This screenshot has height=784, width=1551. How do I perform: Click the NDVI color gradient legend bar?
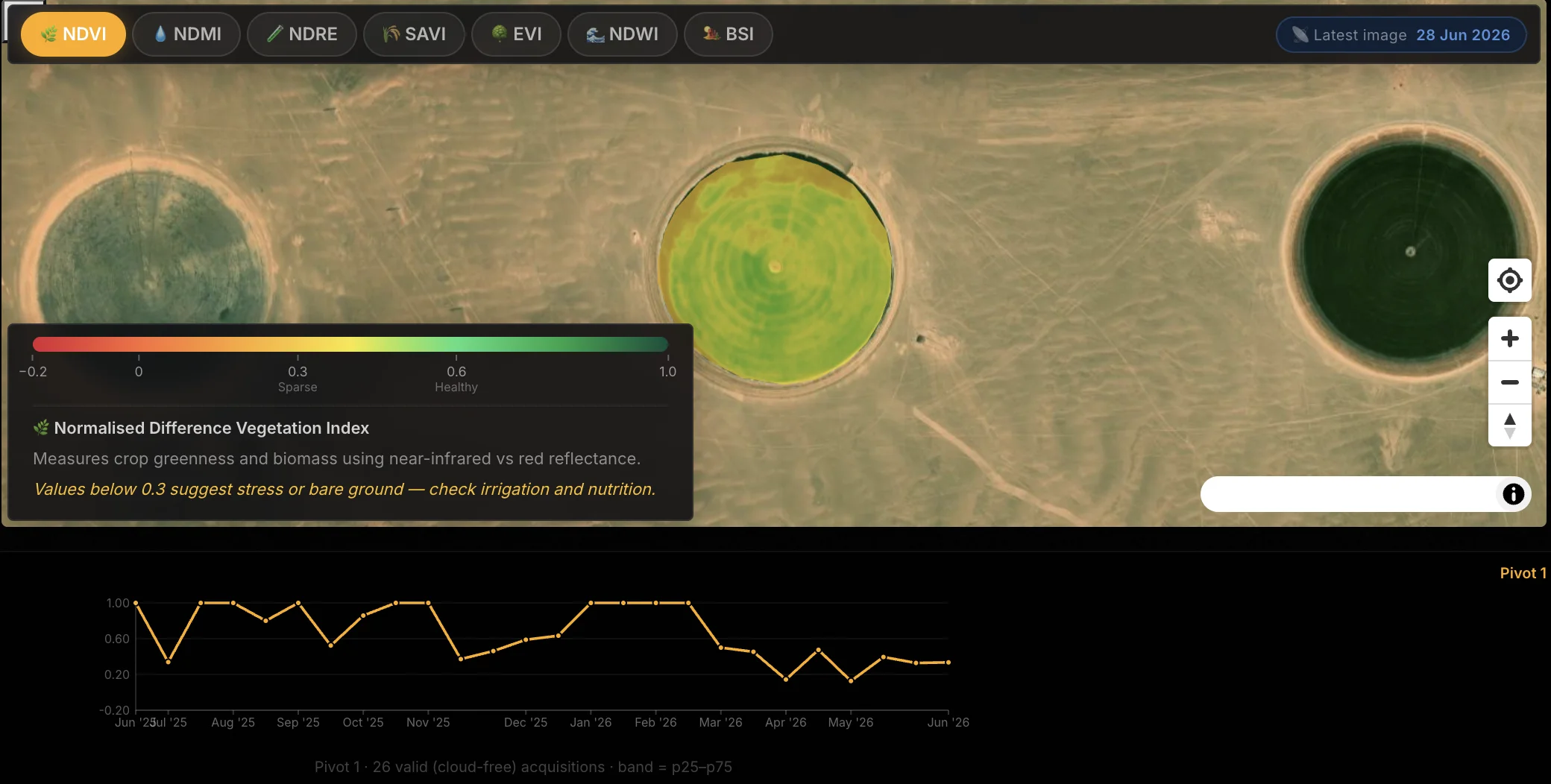[350, 344]
